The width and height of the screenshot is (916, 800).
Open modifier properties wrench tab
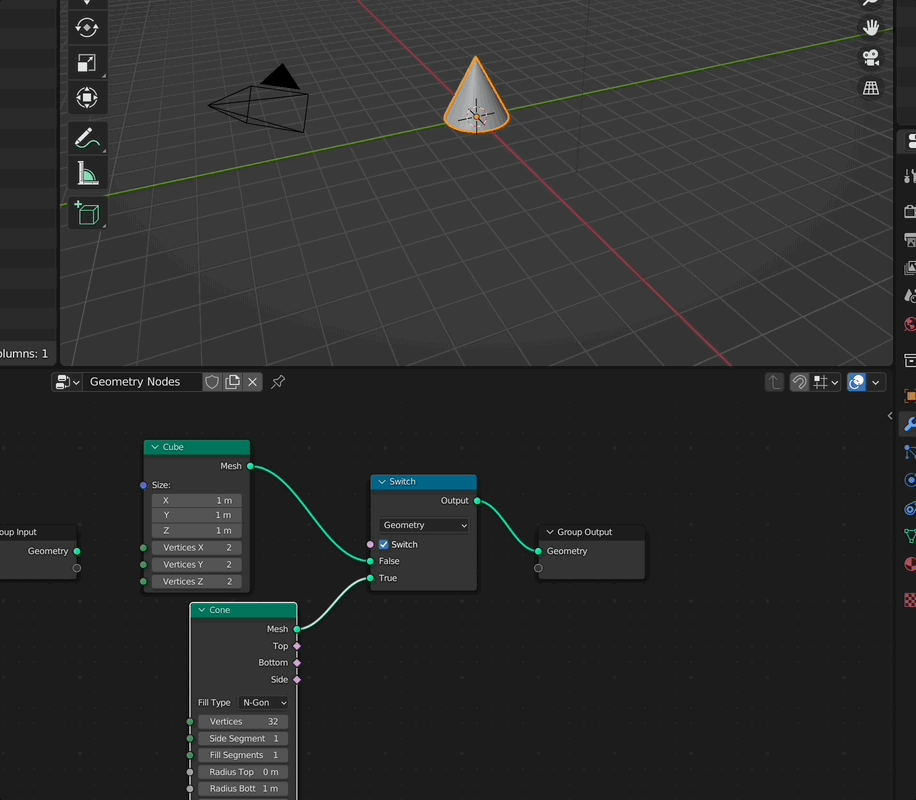tap(909, 424)
